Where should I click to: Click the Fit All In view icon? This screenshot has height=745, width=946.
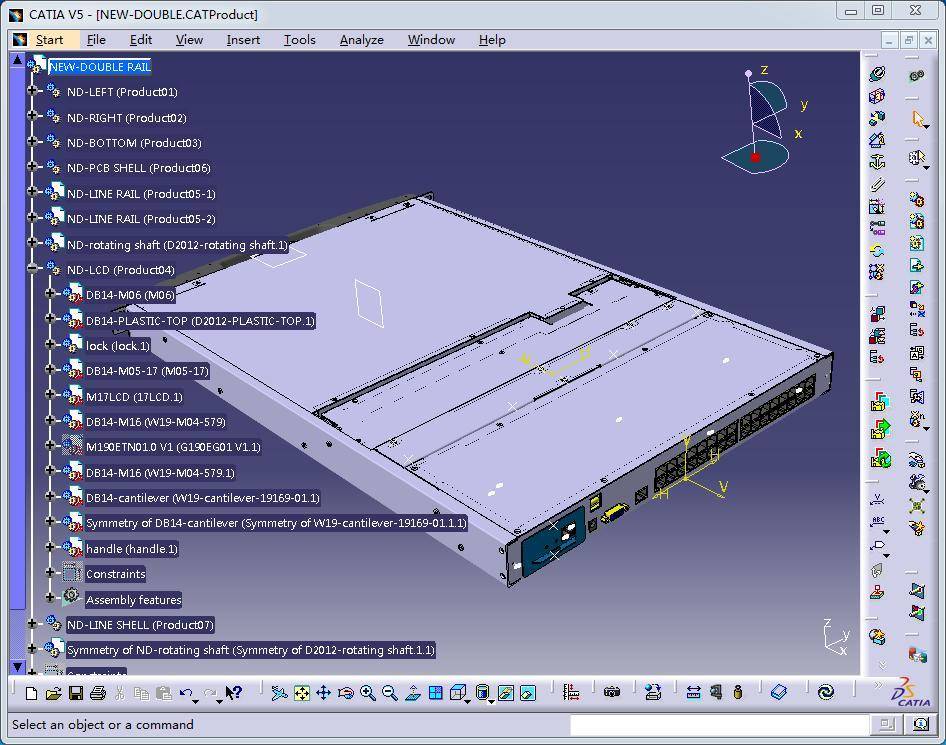pos(301,692)
